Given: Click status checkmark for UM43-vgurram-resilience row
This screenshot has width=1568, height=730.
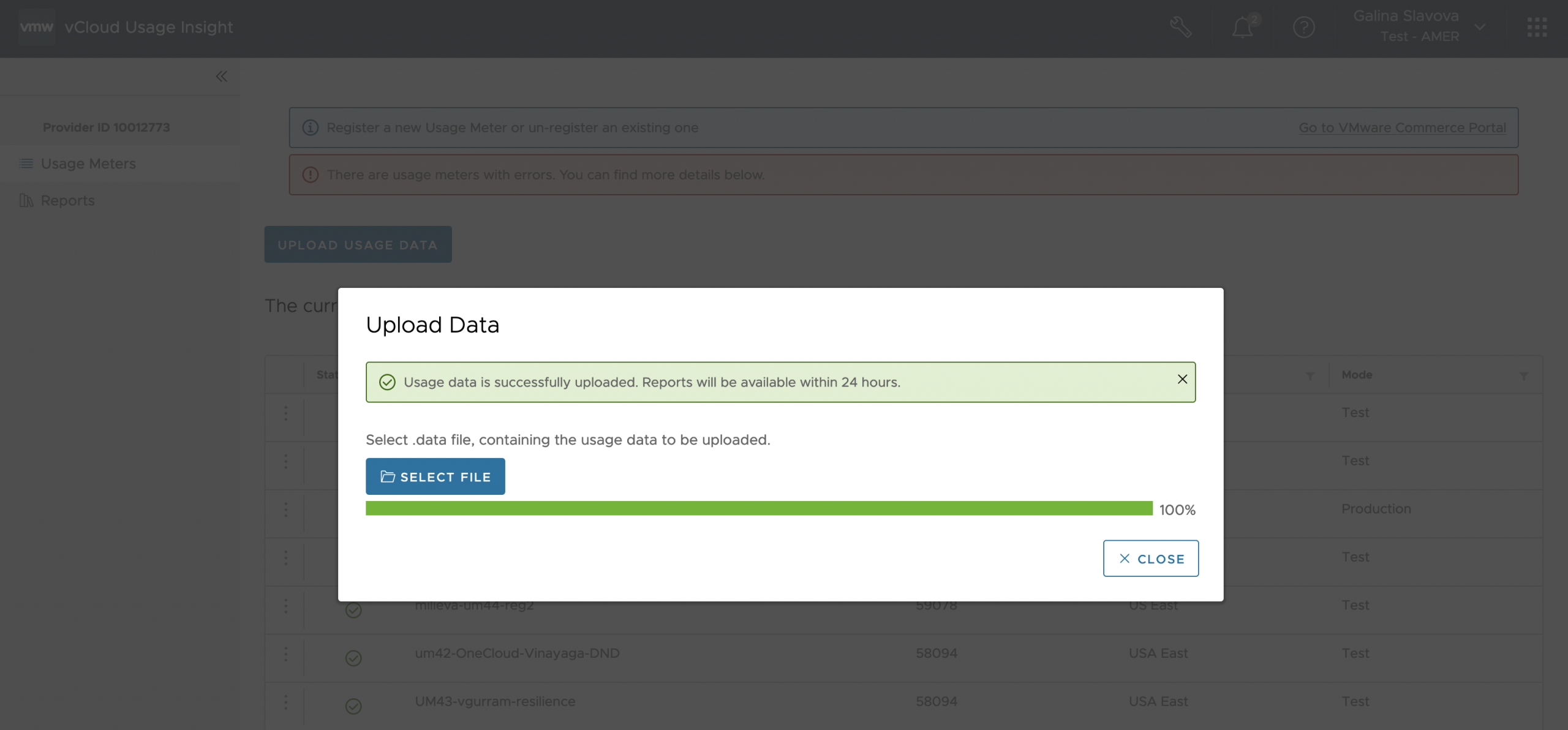Looking at the screenshot, I should tap(353, 706).
